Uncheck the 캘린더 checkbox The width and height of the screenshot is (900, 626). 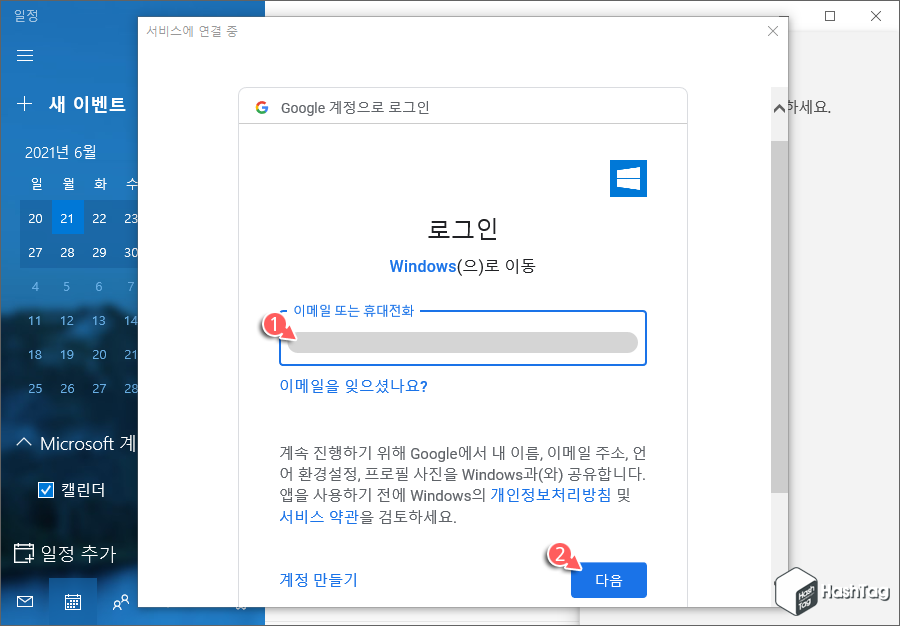click(44, 490)
